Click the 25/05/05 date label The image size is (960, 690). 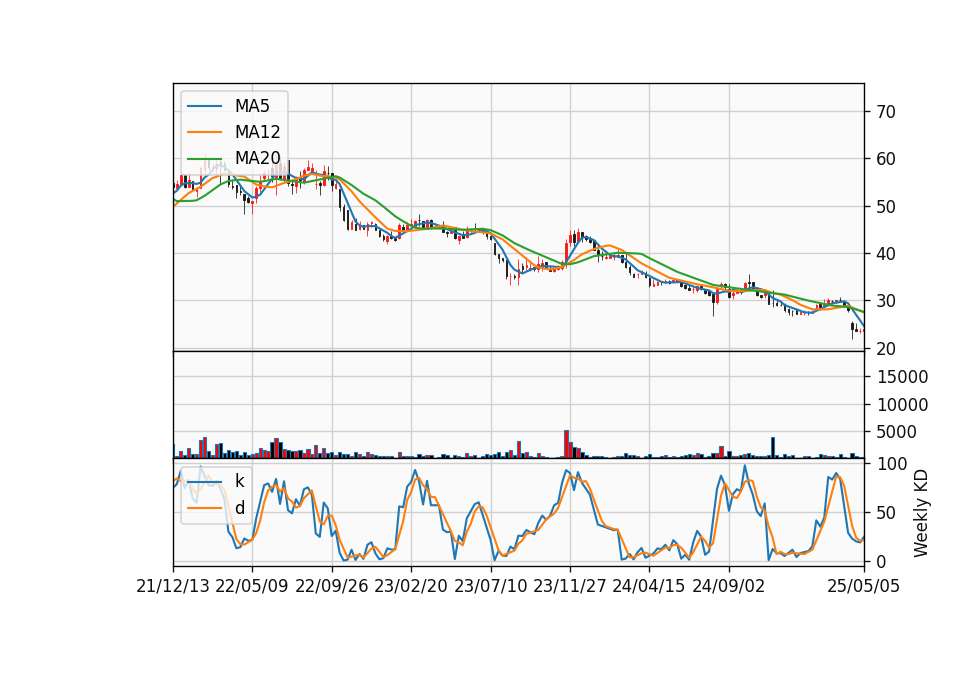pyautogui.click(x=864, y=587)
